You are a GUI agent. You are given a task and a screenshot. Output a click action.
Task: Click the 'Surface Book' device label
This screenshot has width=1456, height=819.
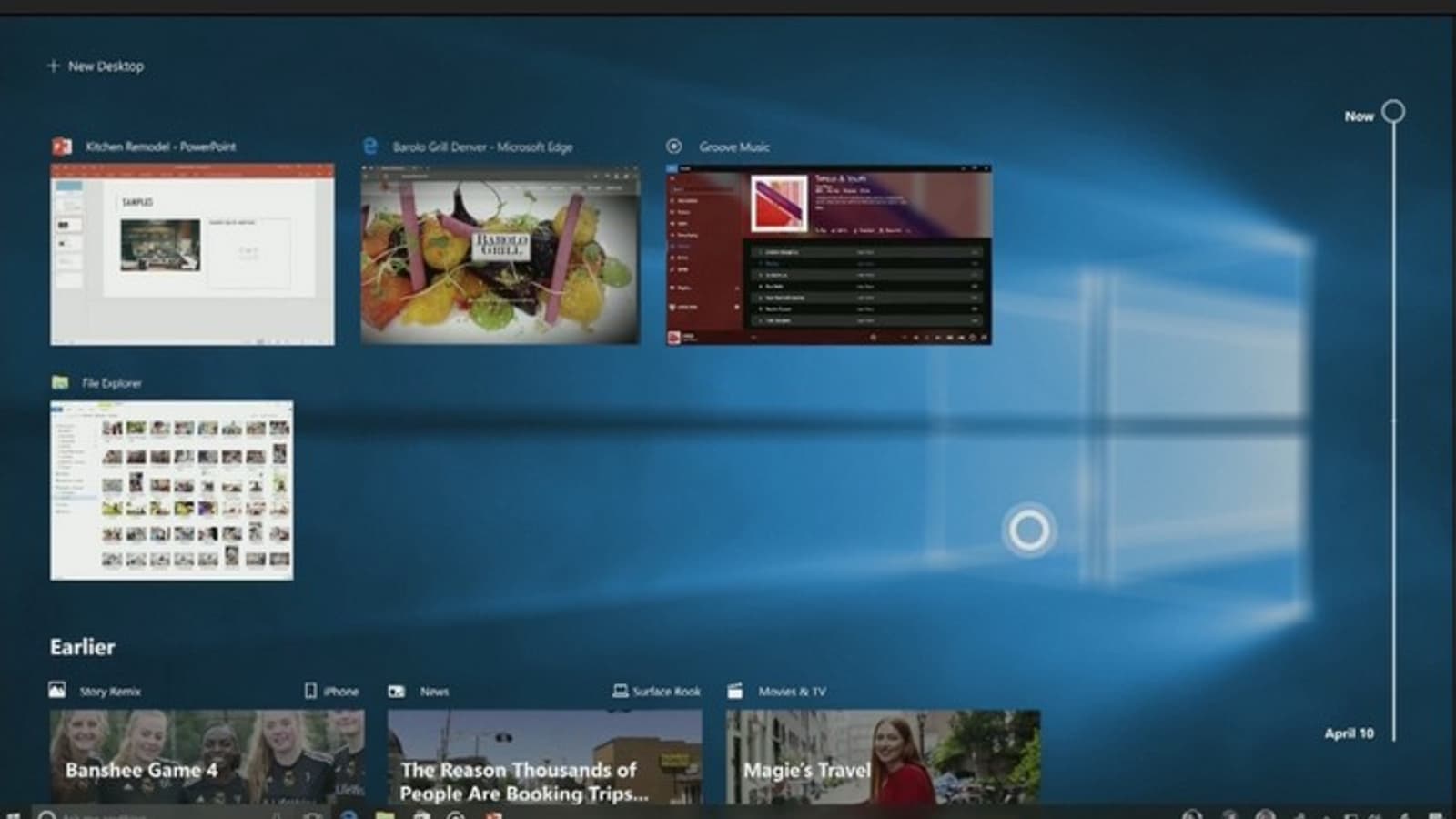(x=667, y=692)
